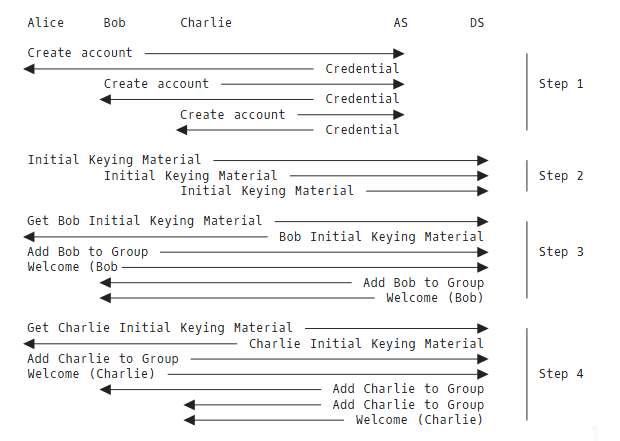Screen dimensions: 620x441
Task: Select the topmost "Credential" text
Action: click(362, 69)
